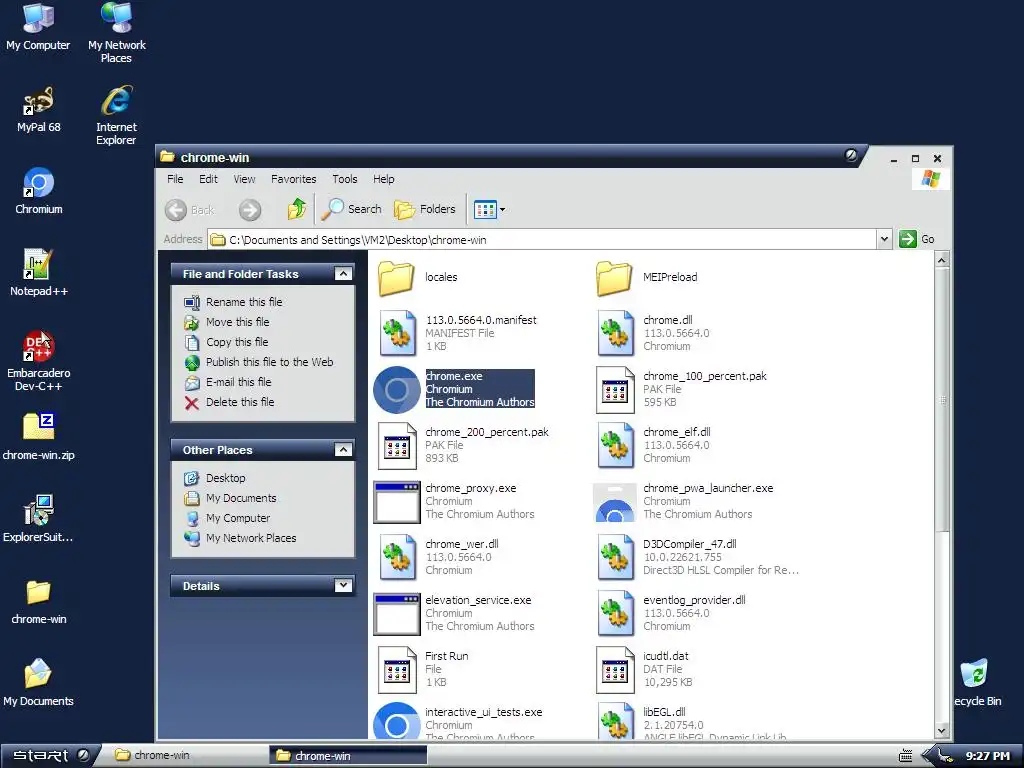The height and width of the screenshot is (768, 1024).
Task: Collapse Other Places panel
Action: click(x=343, y=449)
